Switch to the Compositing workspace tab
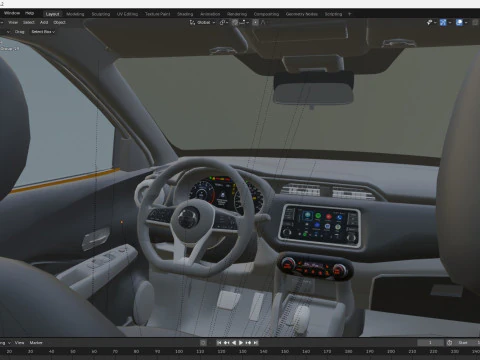Viewport: 480px width, 360px height. (x=266, y=14)
